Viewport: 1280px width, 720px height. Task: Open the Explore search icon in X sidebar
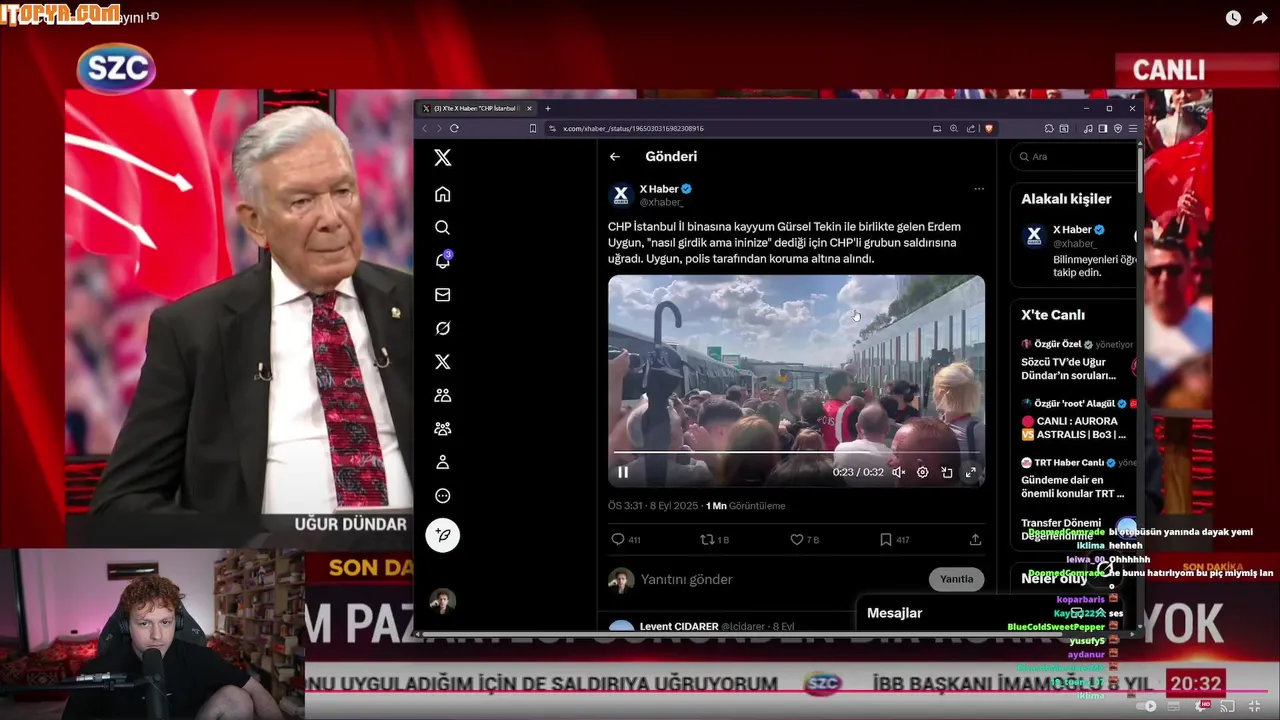[x=443, y=228]
